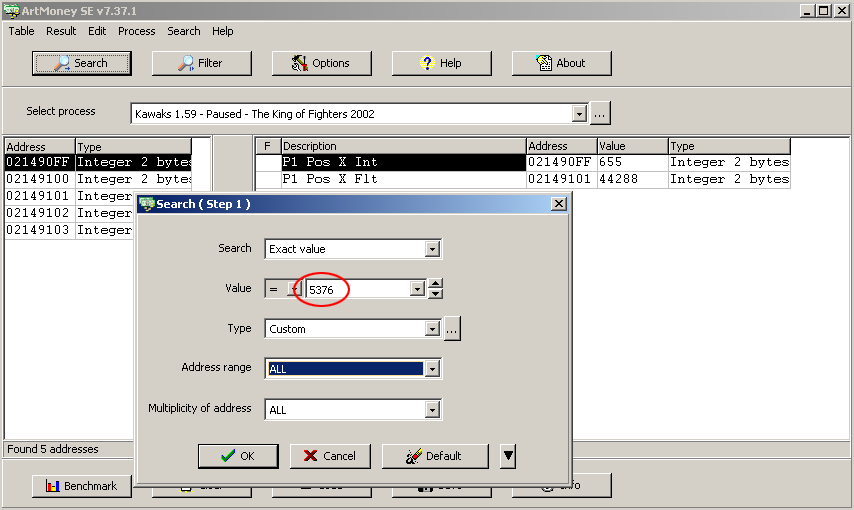Screen dimensions: 854x510
Task: Expand the Address range dropdown
Action: coord(432,369)
